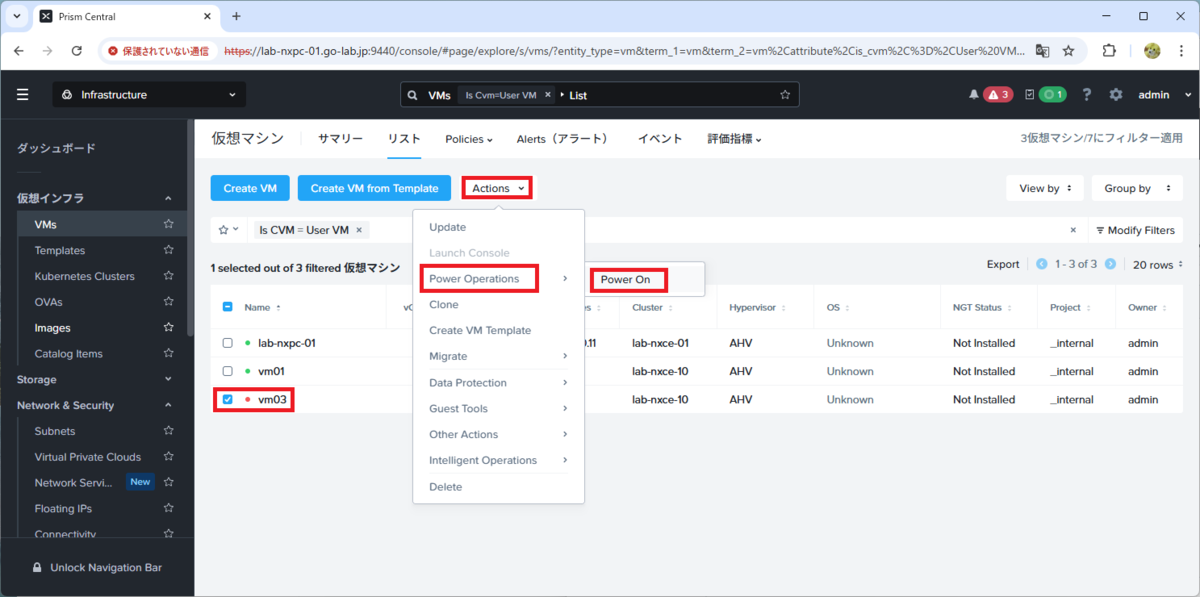Image resolution: width=1200 pixels, height=597 pixels.
Task: Open the green tasks badge showing 1
Action: pos(1052,95)
